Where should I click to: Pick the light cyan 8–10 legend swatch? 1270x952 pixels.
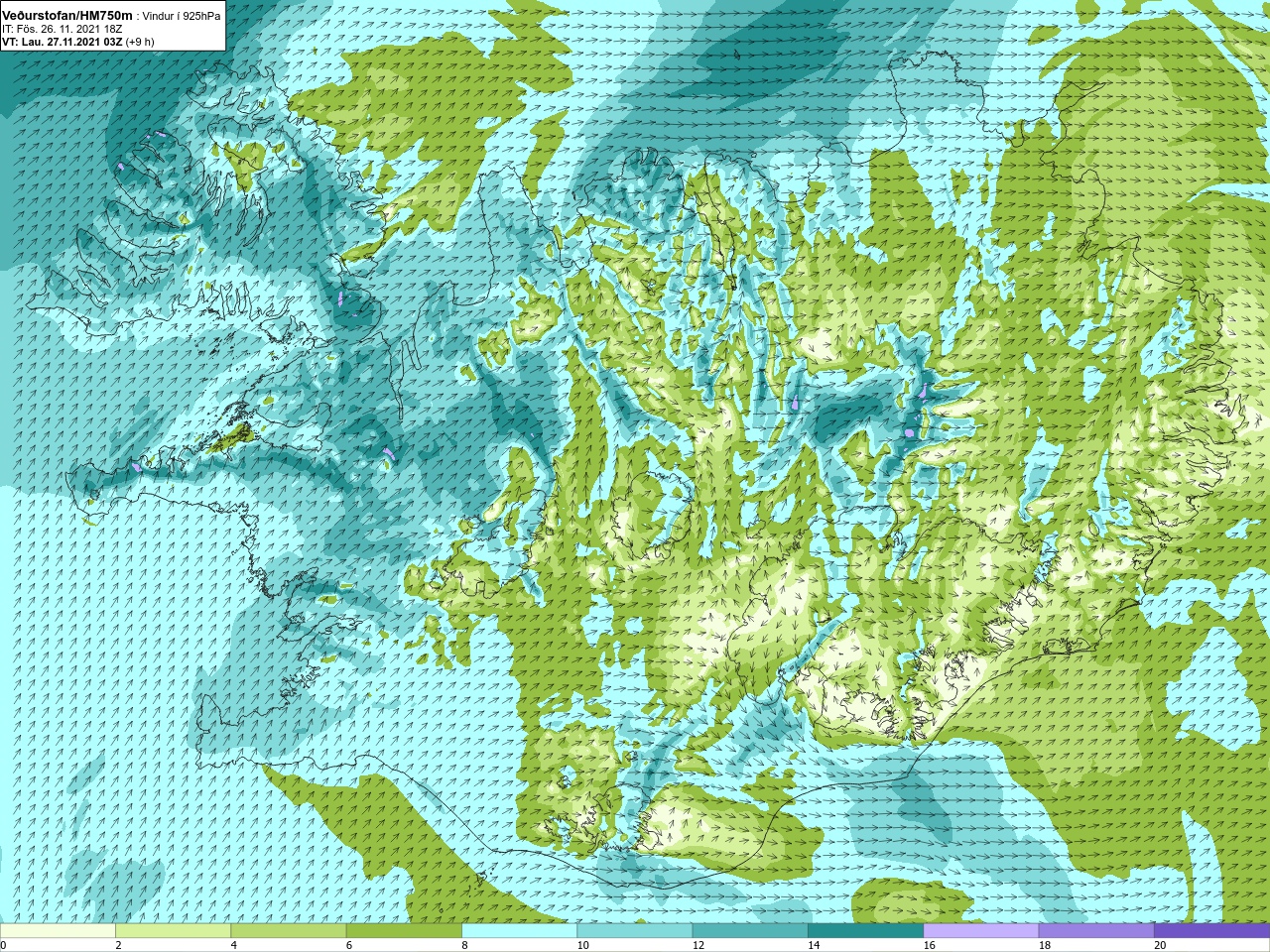519,931
